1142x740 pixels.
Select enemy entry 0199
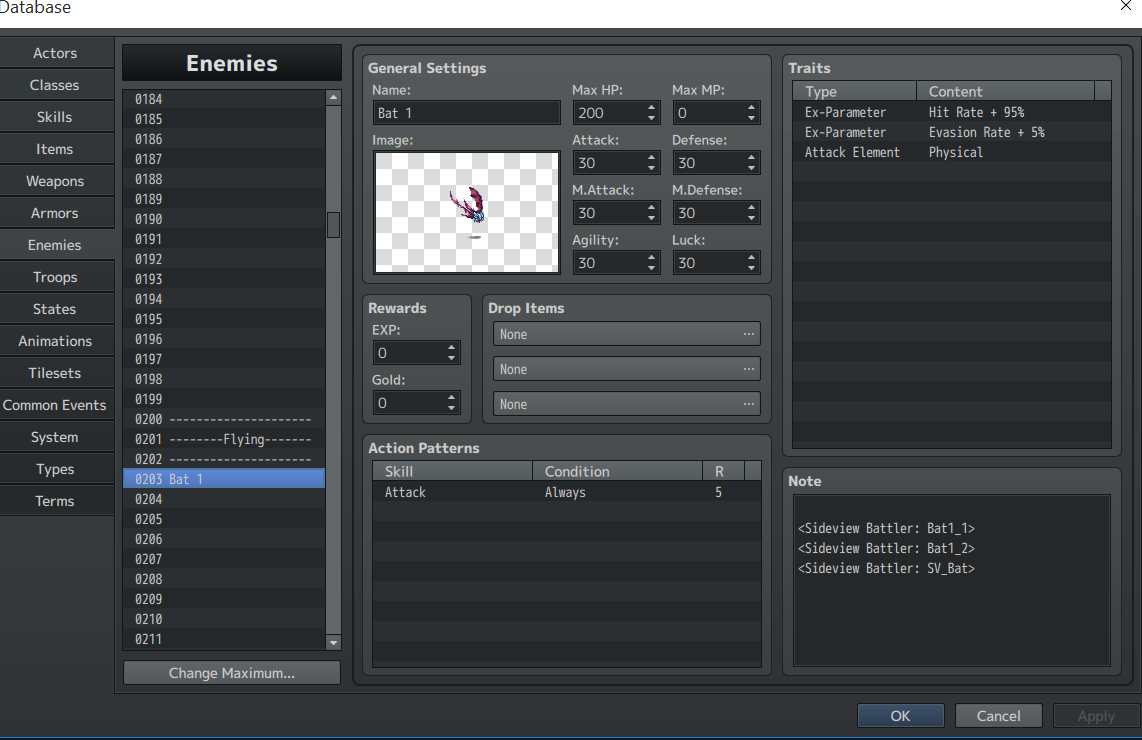click(x=224, y=399)
